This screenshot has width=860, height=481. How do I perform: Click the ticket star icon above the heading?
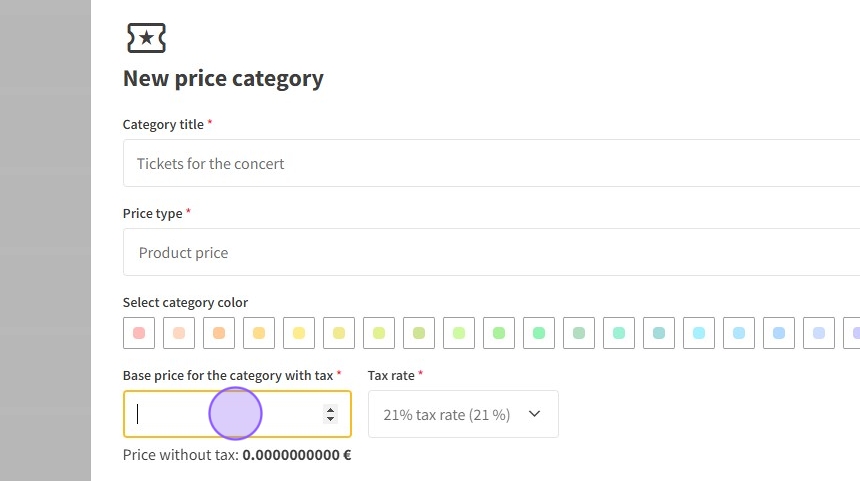click(x=146, y=38)
